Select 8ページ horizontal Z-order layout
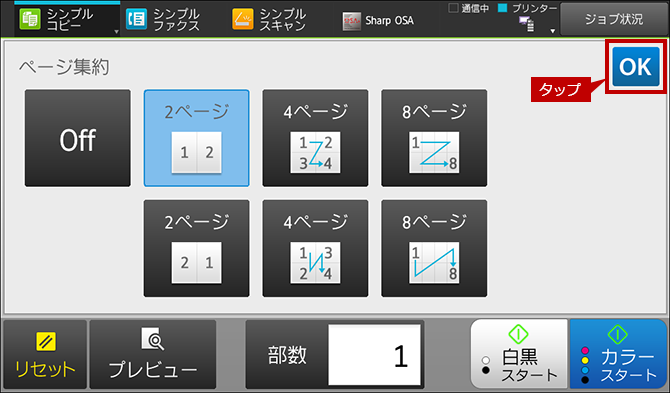The width and height of the screenshot is (670, 393). pos(434,138)
